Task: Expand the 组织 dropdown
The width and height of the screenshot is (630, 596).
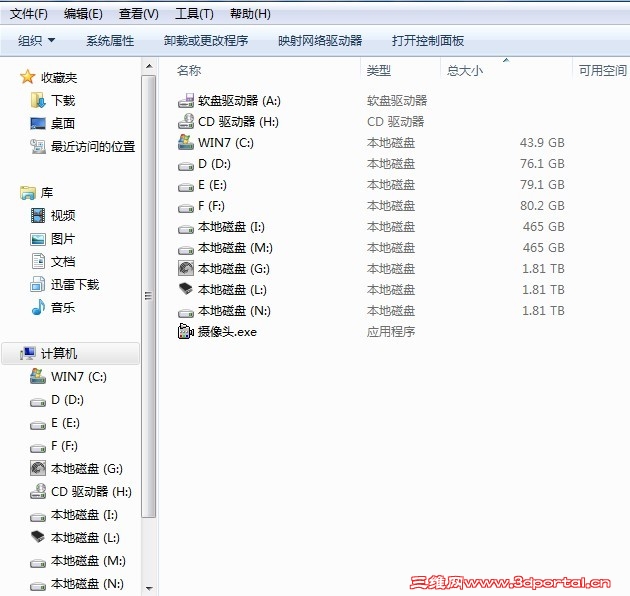Action: pyautogui.click(x=37, y=41)
